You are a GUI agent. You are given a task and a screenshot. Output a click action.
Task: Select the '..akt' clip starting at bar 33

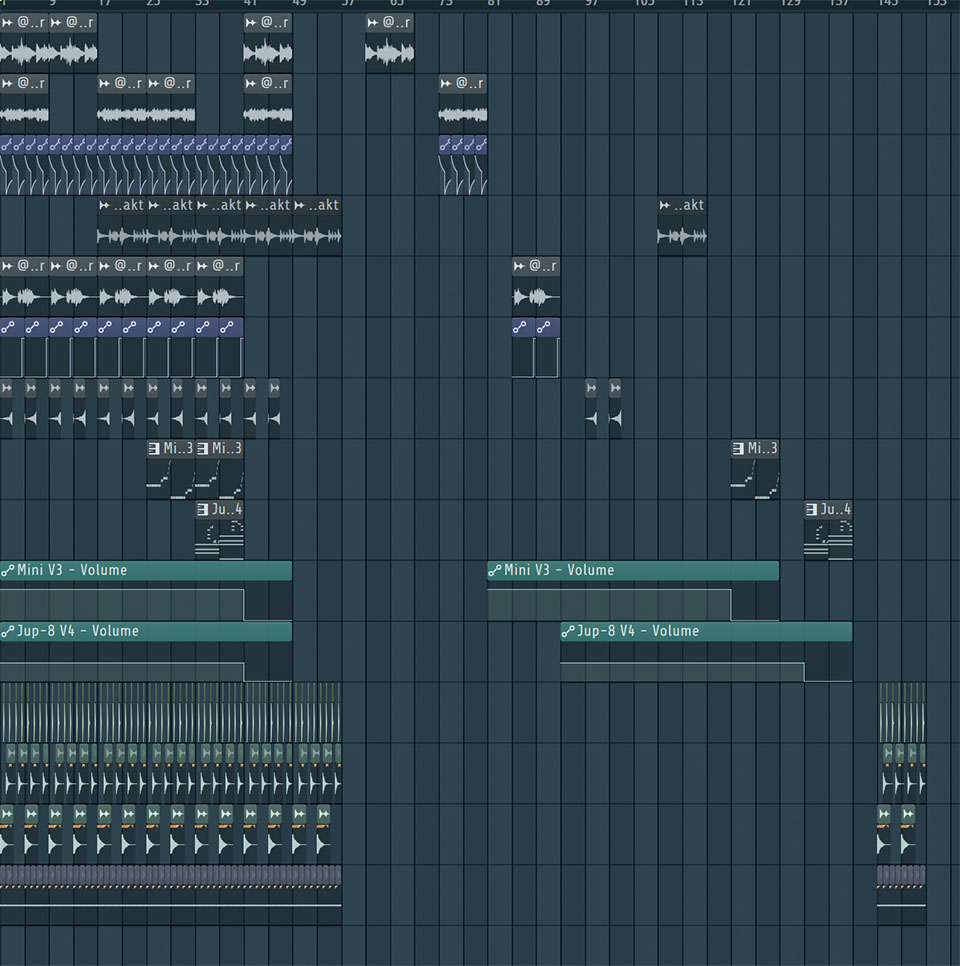coord(219,225)
